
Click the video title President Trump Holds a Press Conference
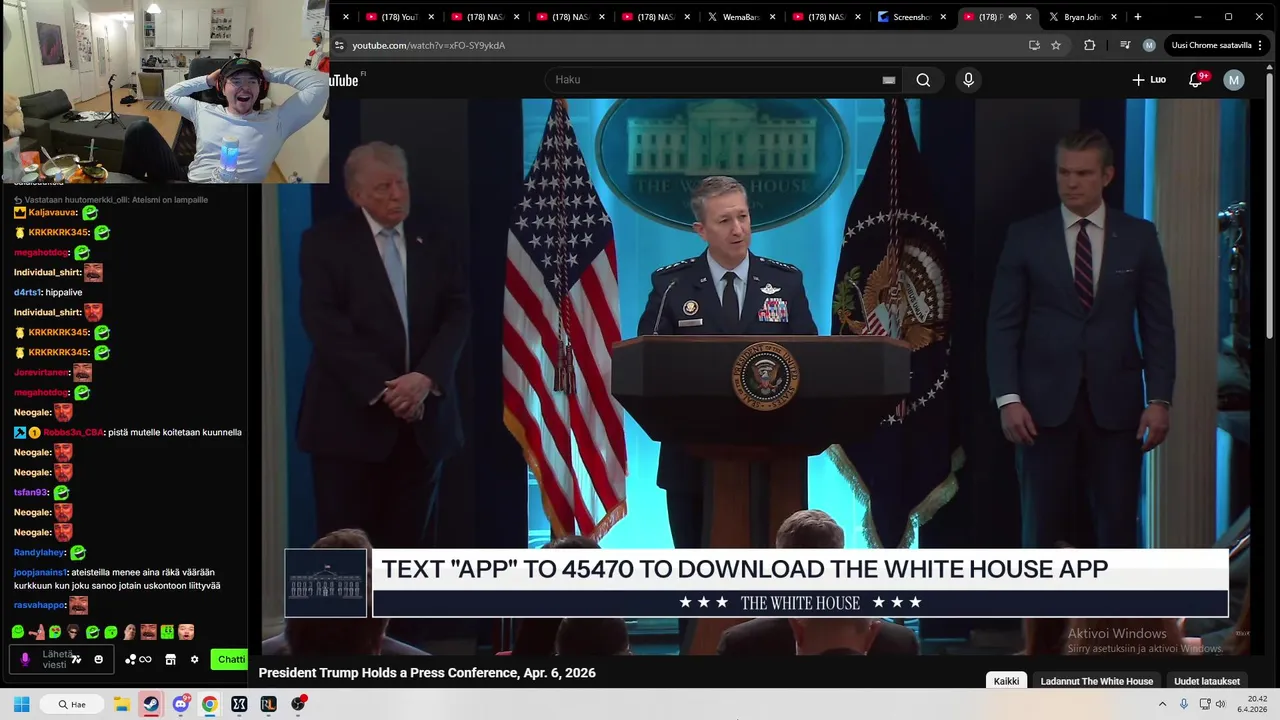427,673
